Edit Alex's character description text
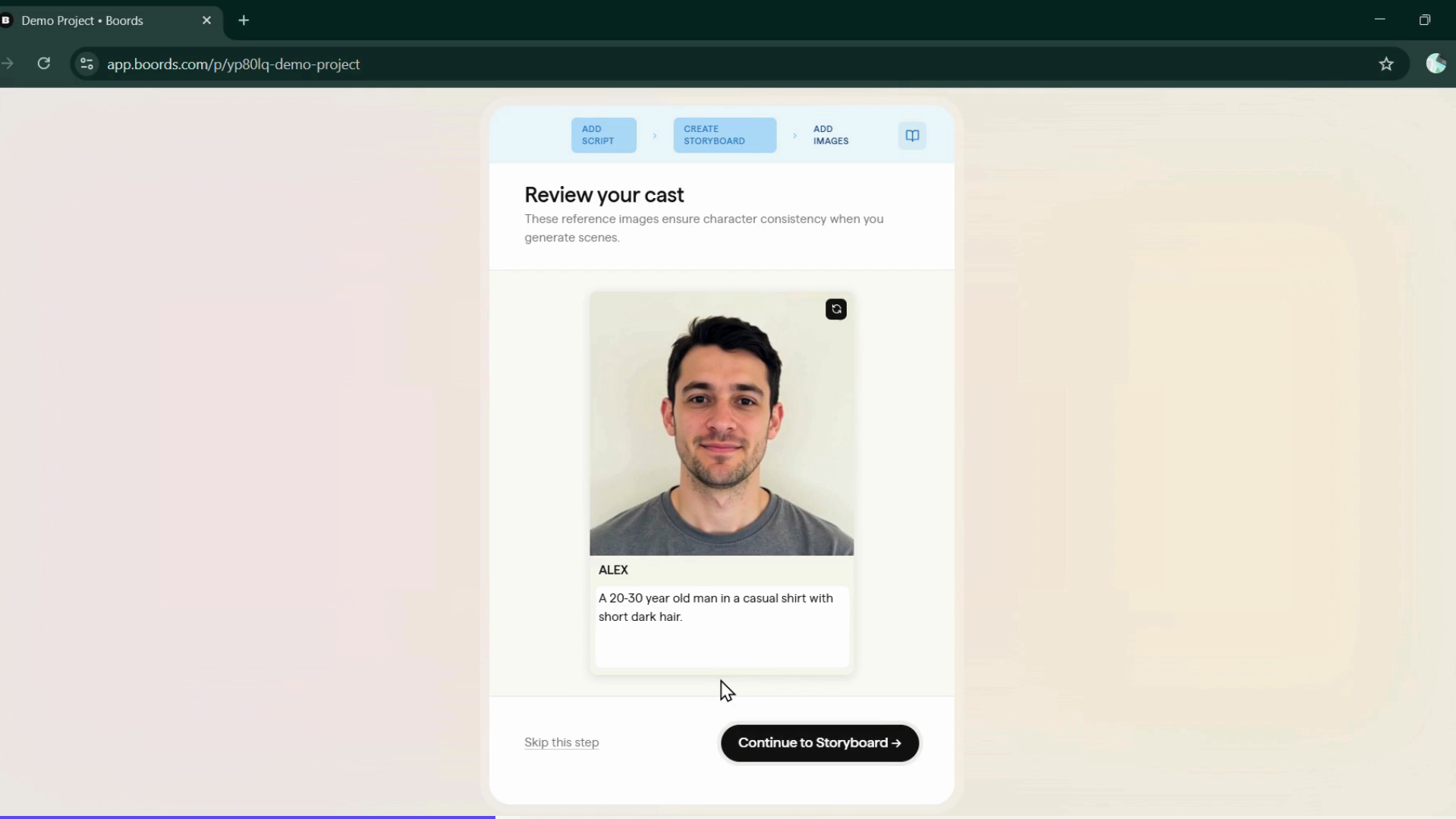1456x819 pixels. pyautogui.click(x=721, y=626)
